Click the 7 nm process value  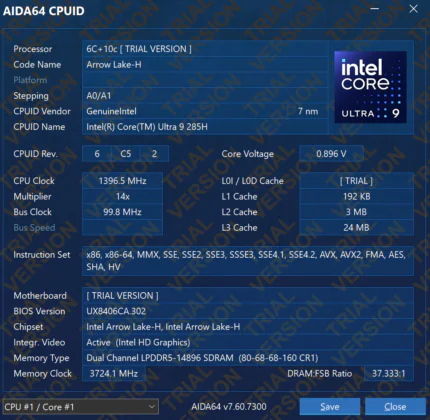coord(308,111)
